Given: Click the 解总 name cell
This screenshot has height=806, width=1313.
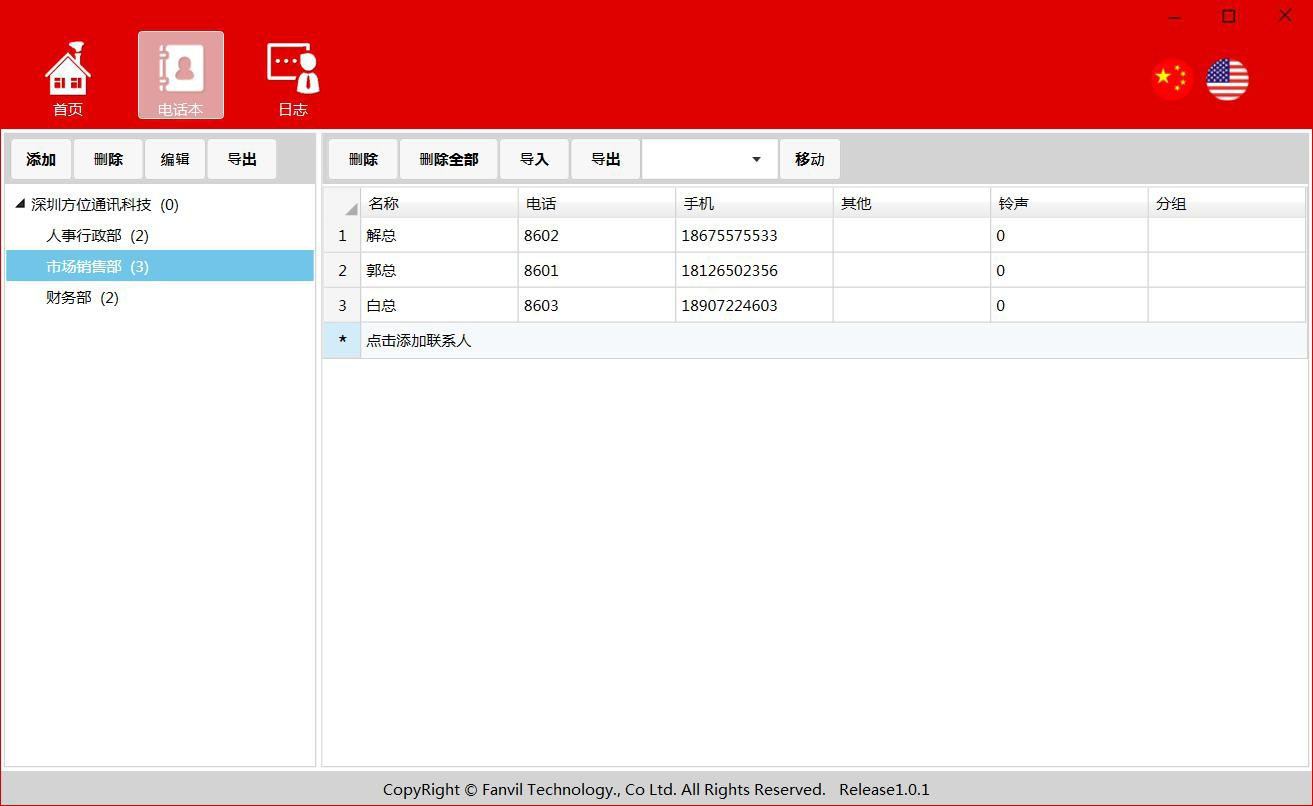Looking at the screenshot, I should click(438, 236).
